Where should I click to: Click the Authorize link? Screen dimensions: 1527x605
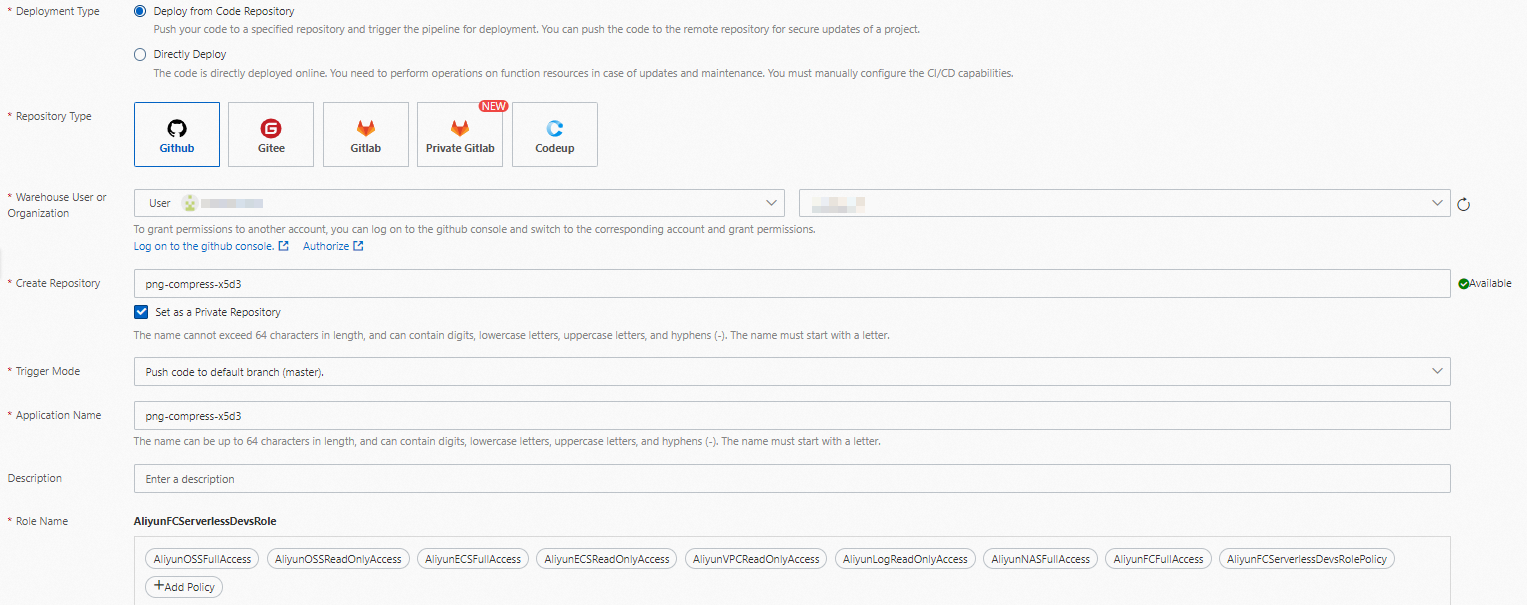click(x=324, y=245)
